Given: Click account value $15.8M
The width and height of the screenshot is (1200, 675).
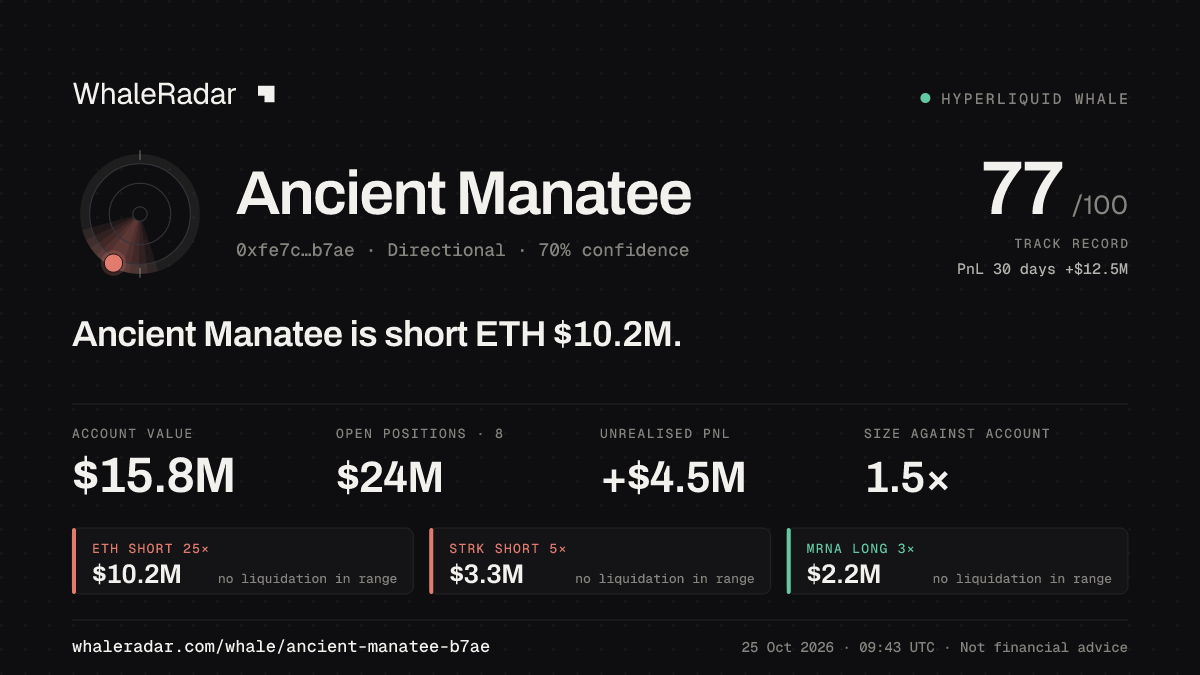Looking at the screenshot, I should coord(153,476).
